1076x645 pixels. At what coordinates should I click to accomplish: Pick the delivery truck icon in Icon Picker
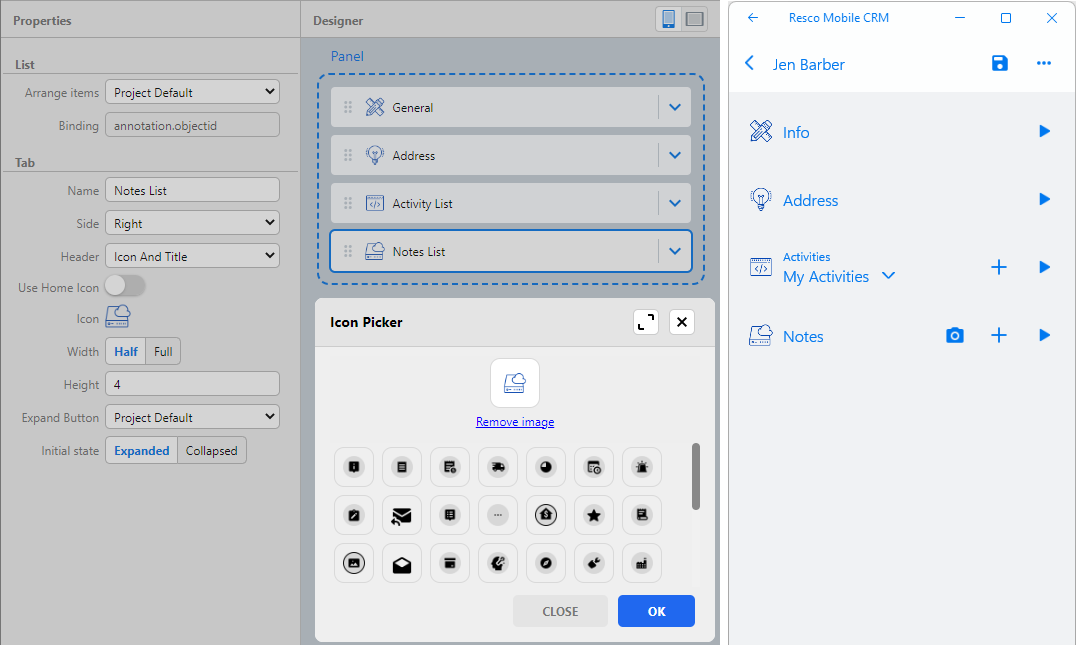tap(498, 467)
